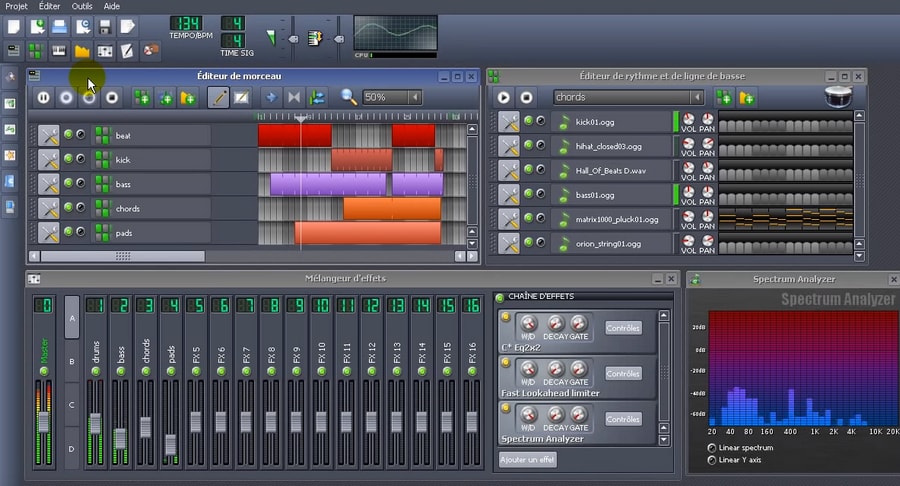Click Contrôles for Spectrum Analyzer effect

click(623, 419)
